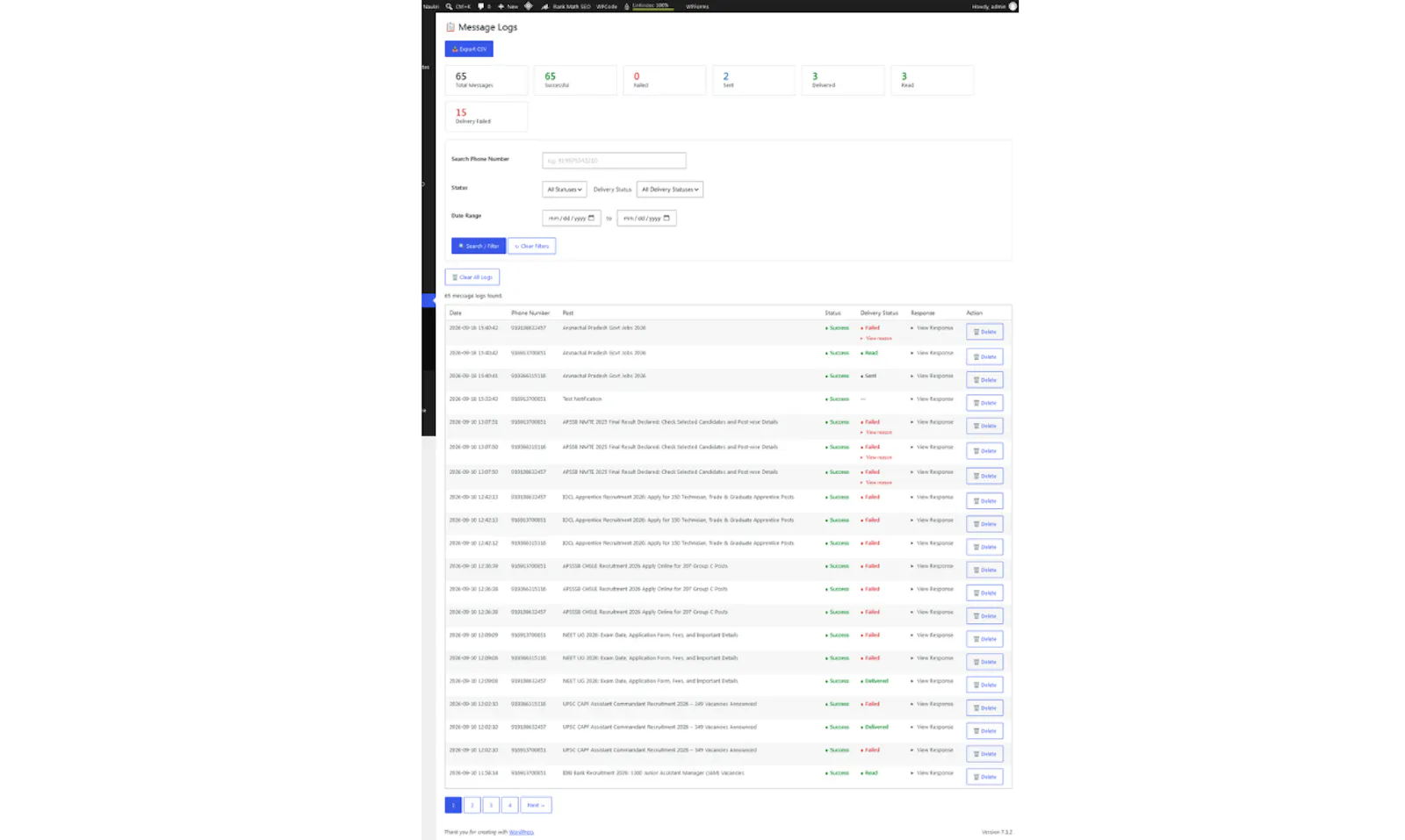1405x840 pixels.
Task: Go to page 3 of logs
Action: coord(491,805)
